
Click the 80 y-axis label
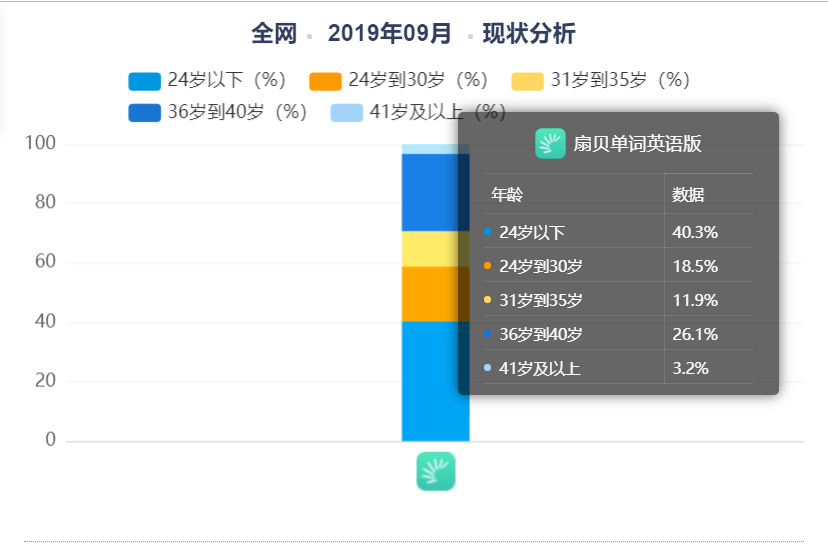(x=45, y=202)
